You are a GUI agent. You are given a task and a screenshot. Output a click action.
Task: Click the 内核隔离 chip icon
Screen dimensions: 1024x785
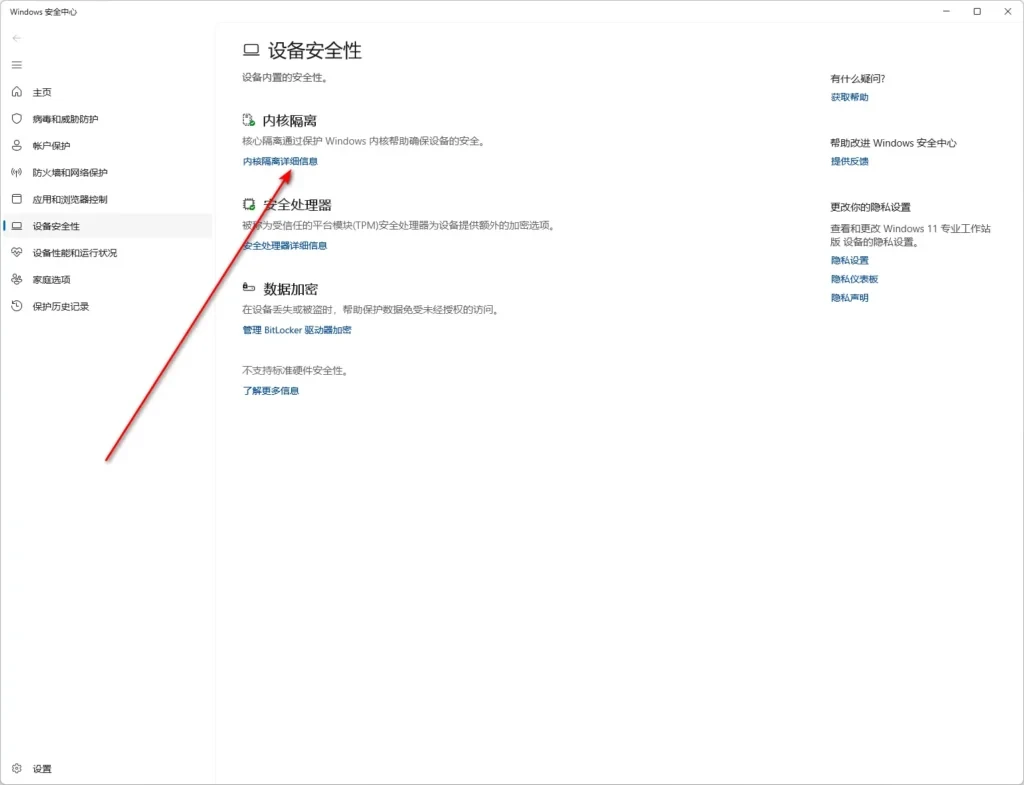tap(249, 120)
